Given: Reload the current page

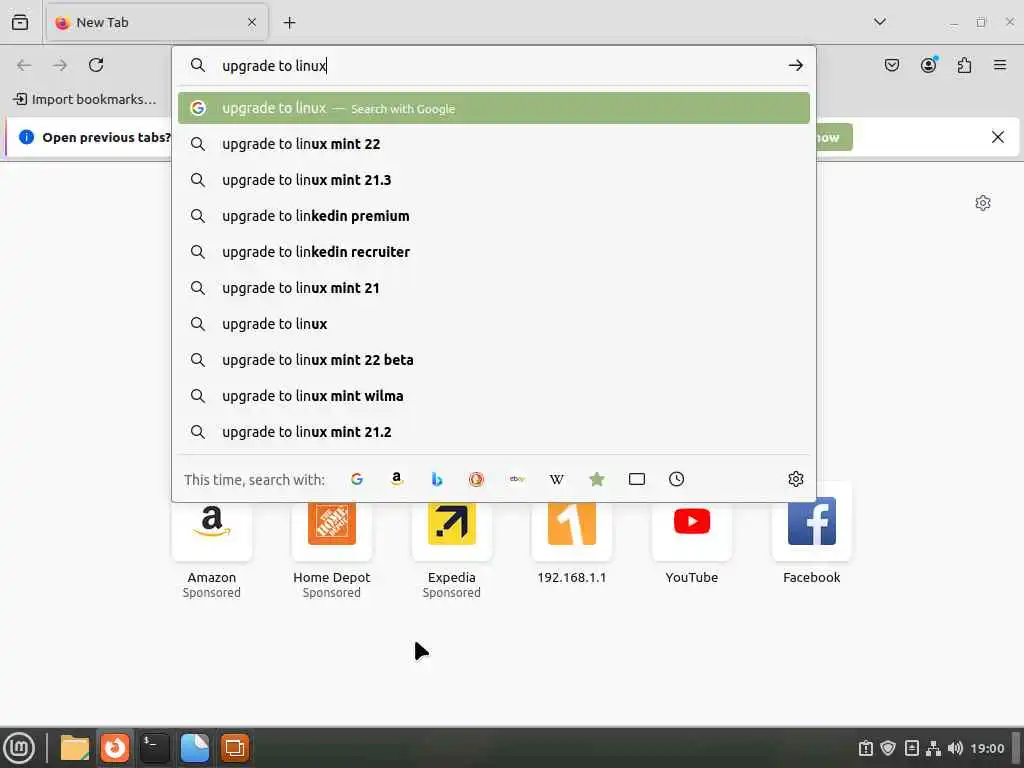Looking at the screenshot, I should [x=96, y=65].
